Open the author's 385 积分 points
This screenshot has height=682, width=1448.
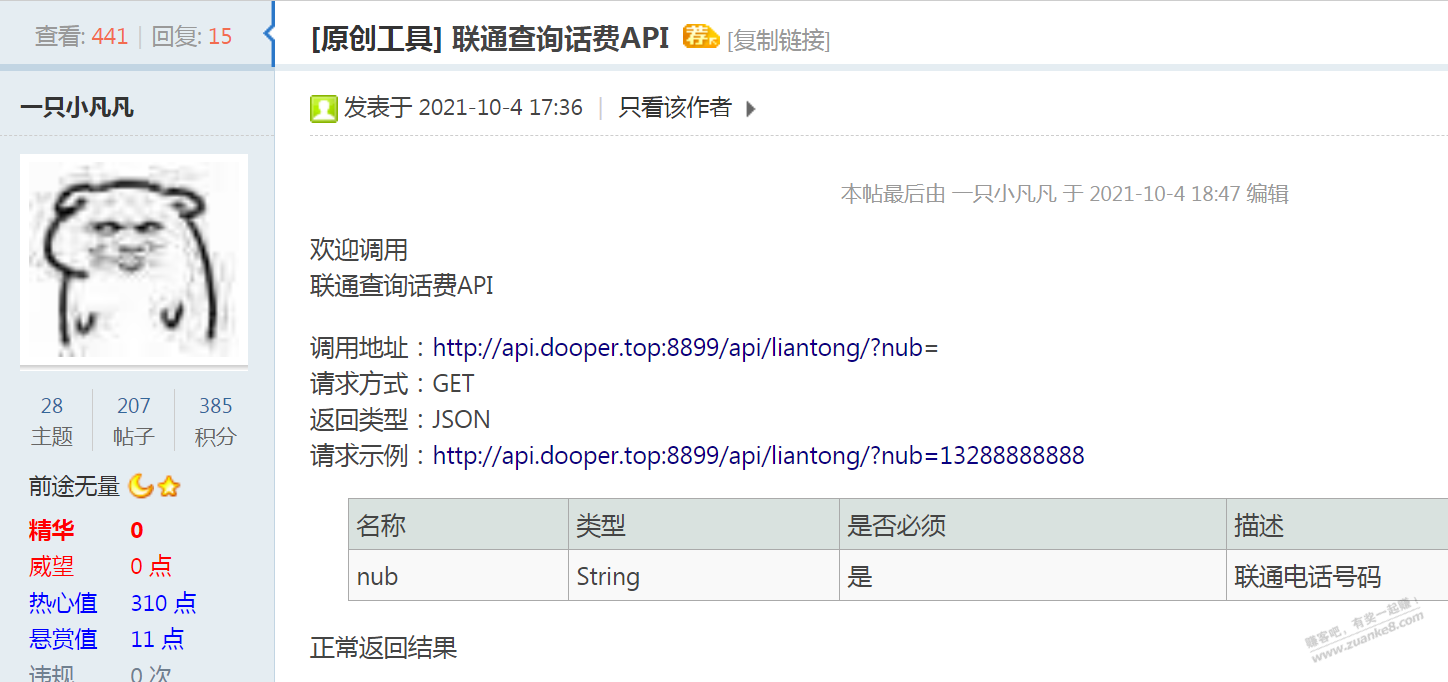point(216,420)
